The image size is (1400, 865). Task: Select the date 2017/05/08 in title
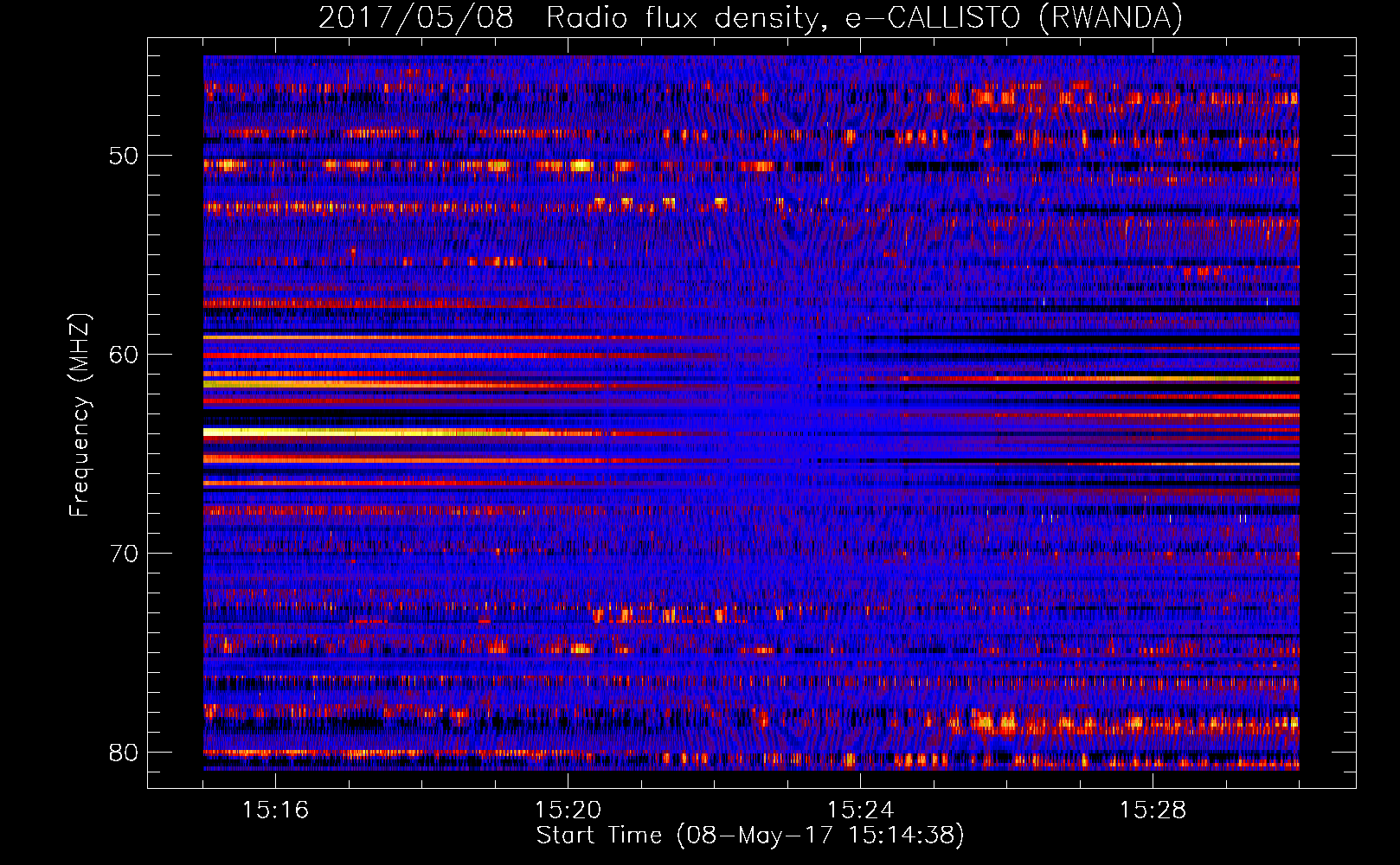coord(415,17)
